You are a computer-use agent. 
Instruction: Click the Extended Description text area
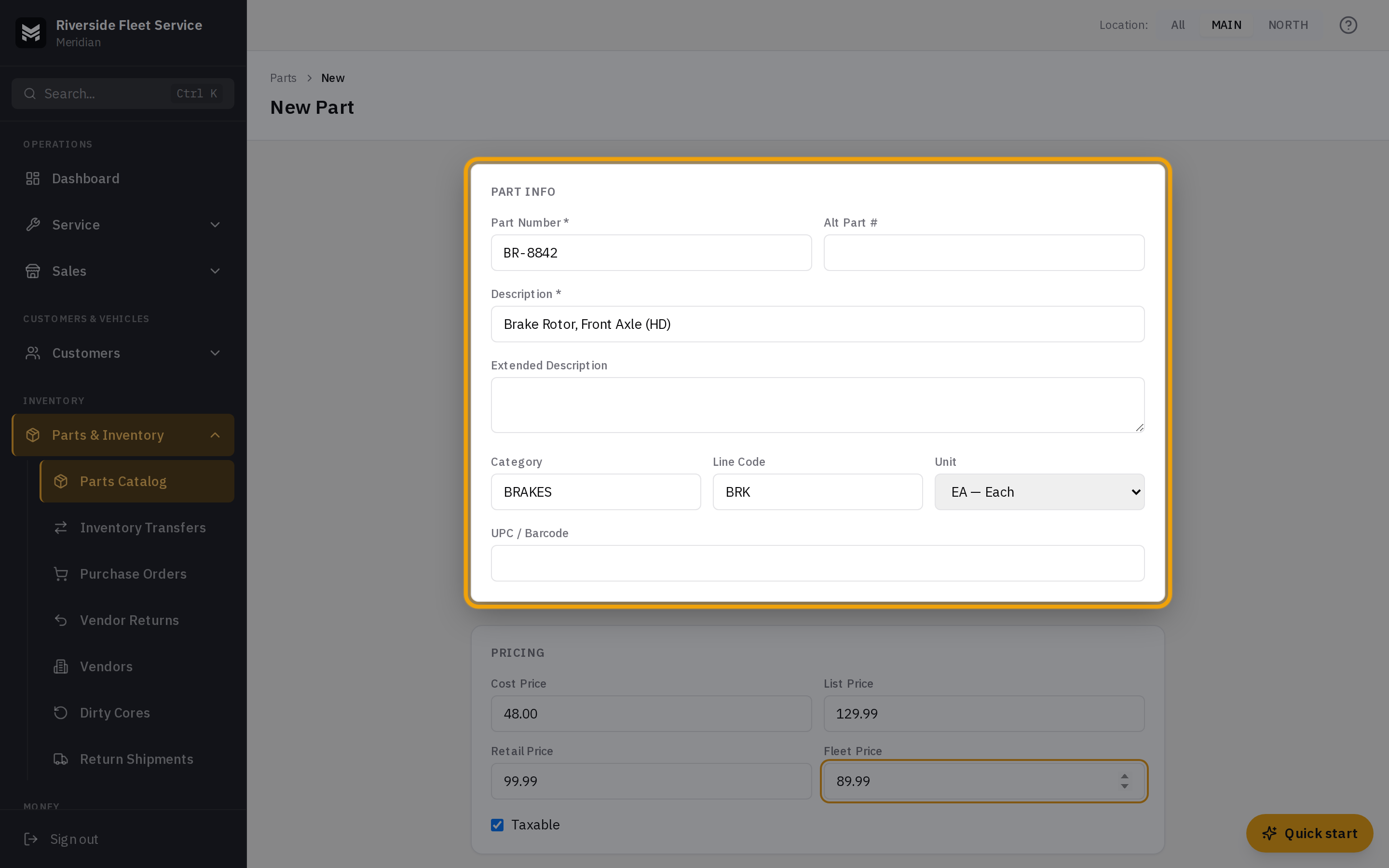pyautogui.click(x=817, y=405)
